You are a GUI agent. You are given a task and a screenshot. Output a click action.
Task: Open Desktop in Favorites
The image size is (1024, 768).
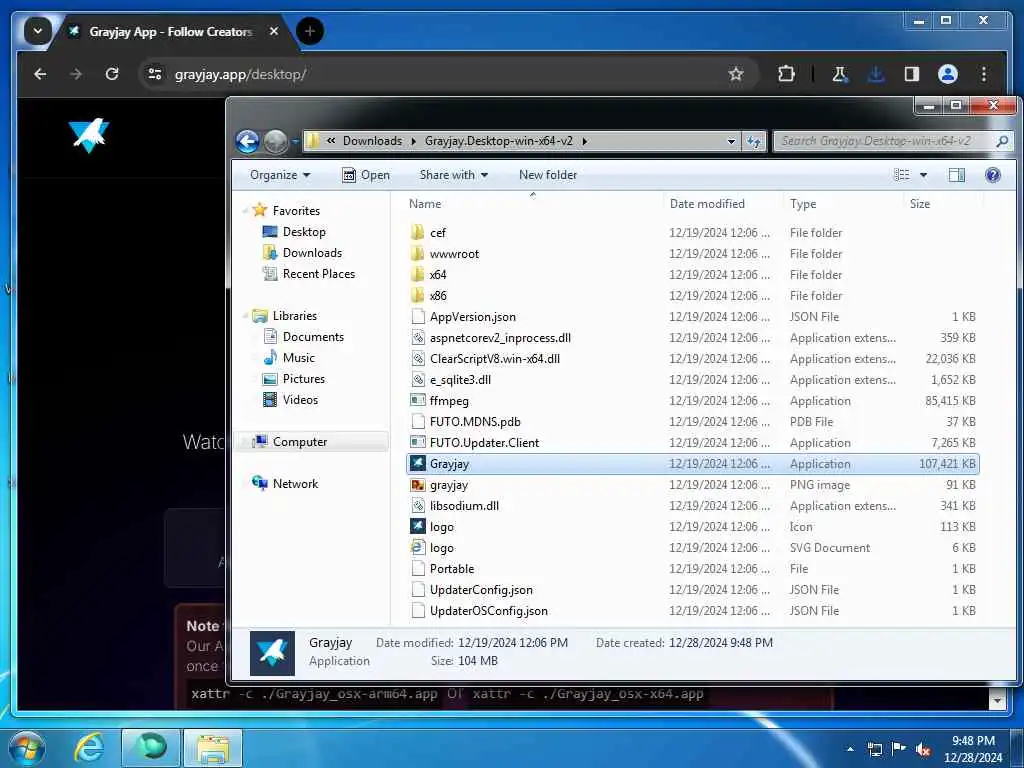pos(304,232)
